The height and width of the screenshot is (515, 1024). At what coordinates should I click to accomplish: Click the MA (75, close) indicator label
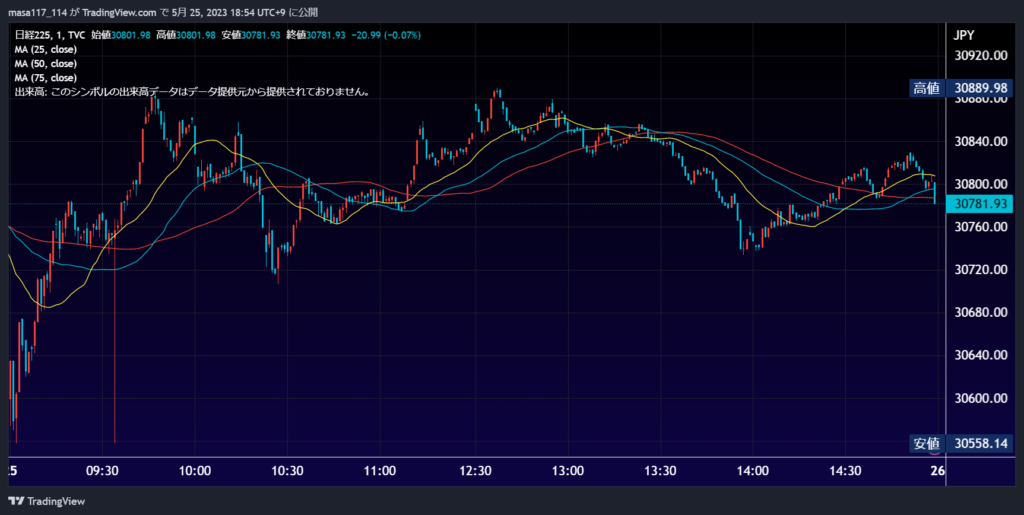[x=46, y=78]
